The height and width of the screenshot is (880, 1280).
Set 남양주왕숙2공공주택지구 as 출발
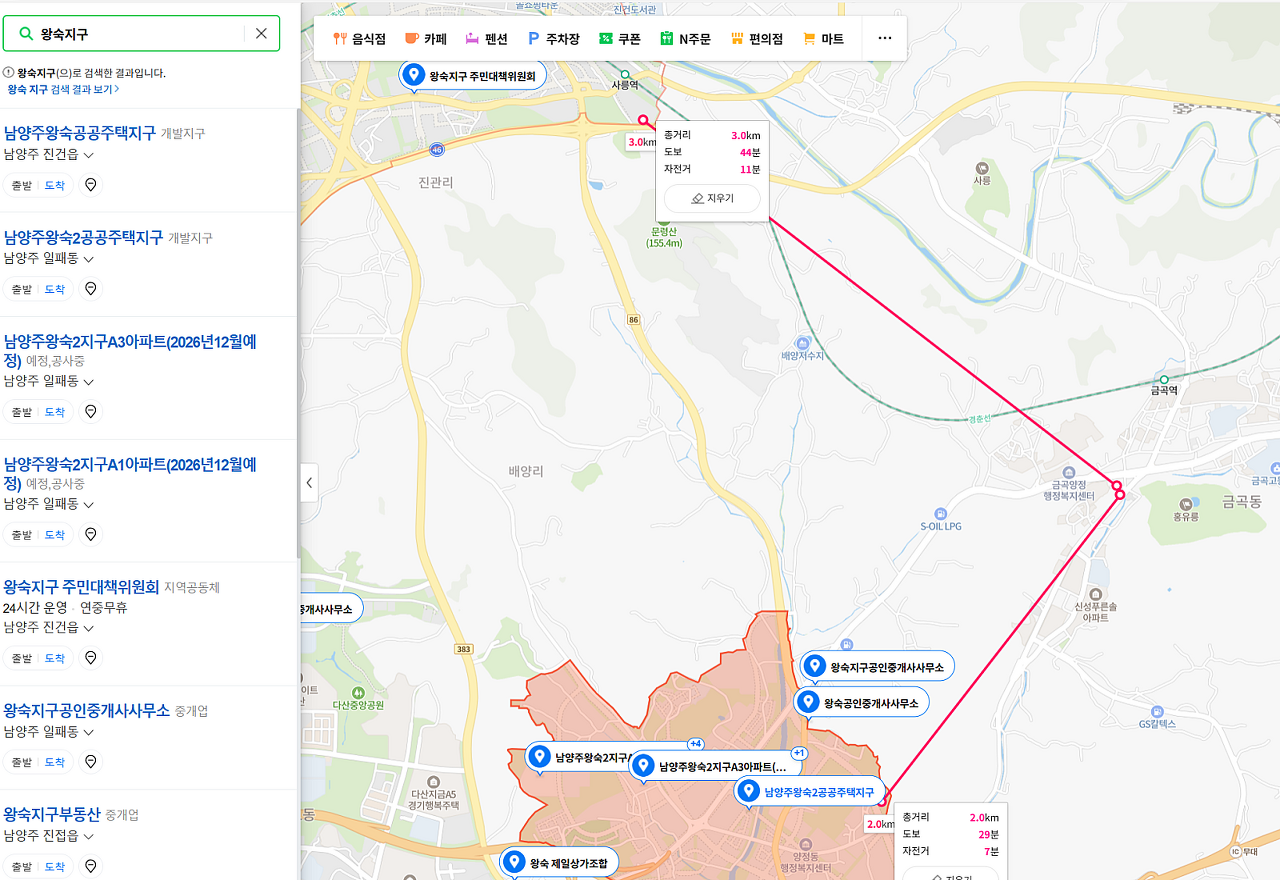(x=21, y=289)
